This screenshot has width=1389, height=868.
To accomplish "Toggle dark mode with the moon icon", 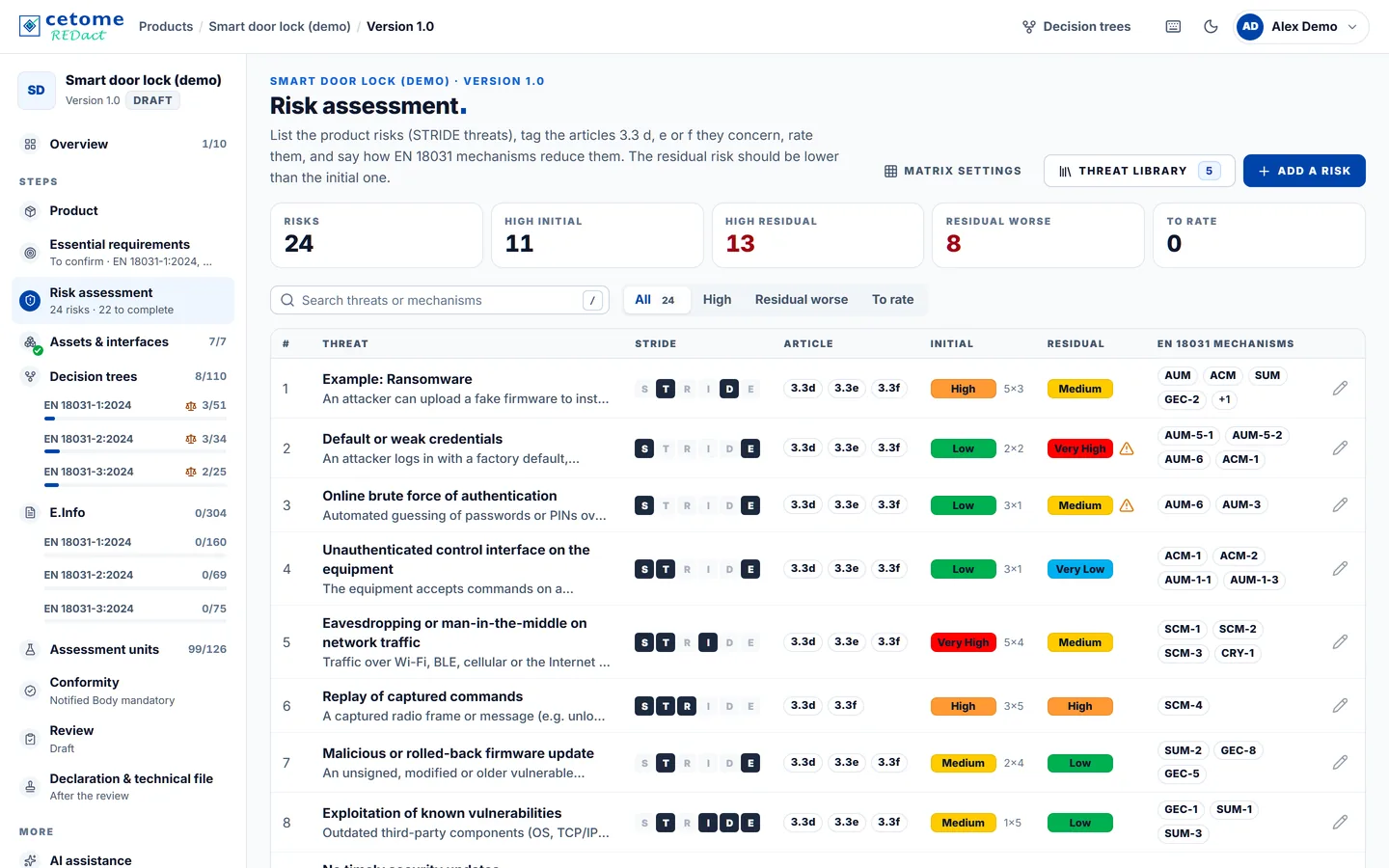I will coord(1211,27).
